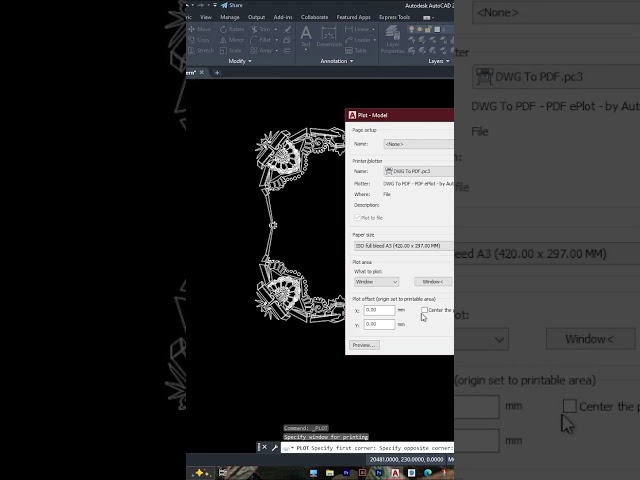Select the Mirror tool
640x480 pixels.
pyautogui.click(x=232, y=40)
